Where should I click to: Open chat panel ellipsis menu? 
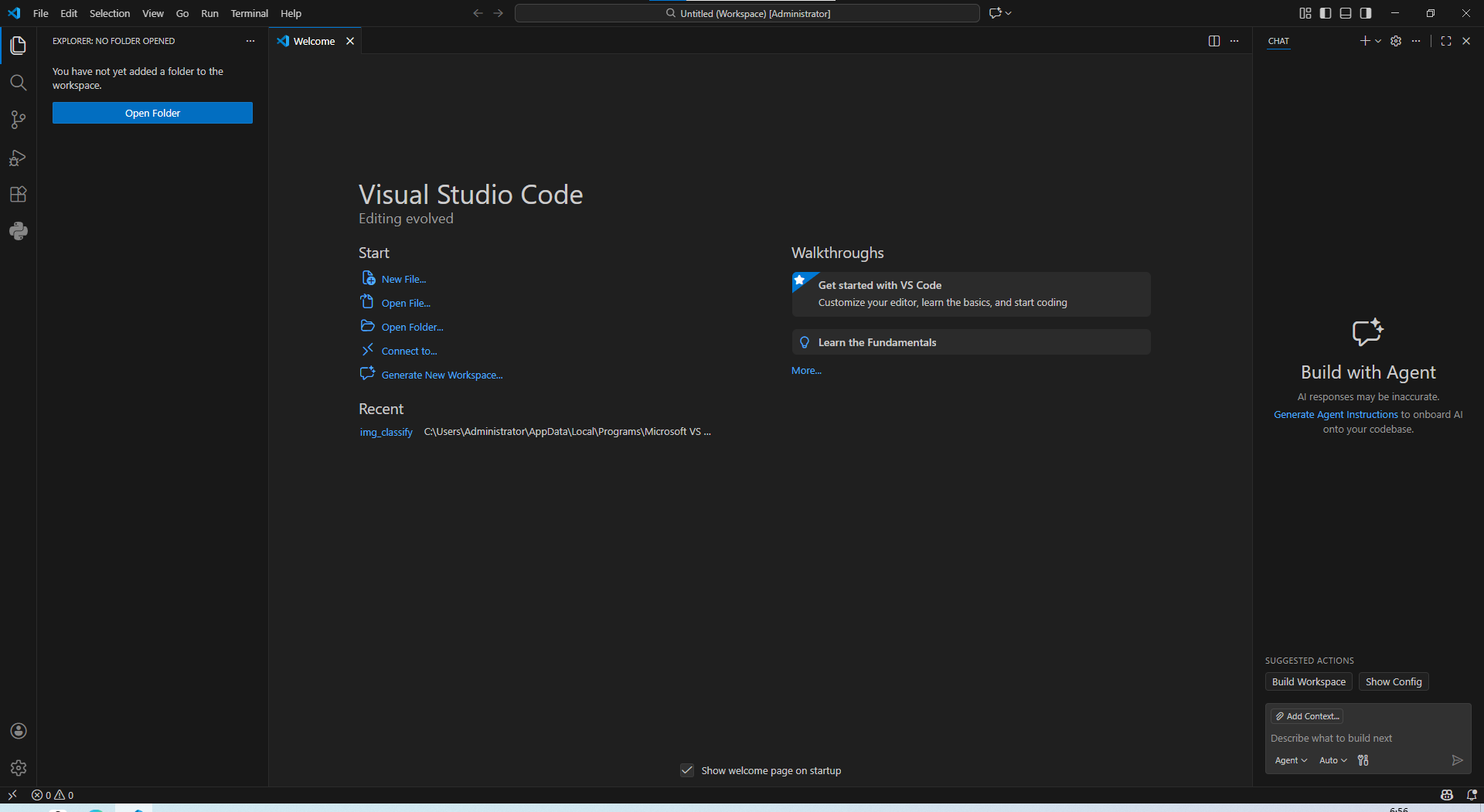1416,41
